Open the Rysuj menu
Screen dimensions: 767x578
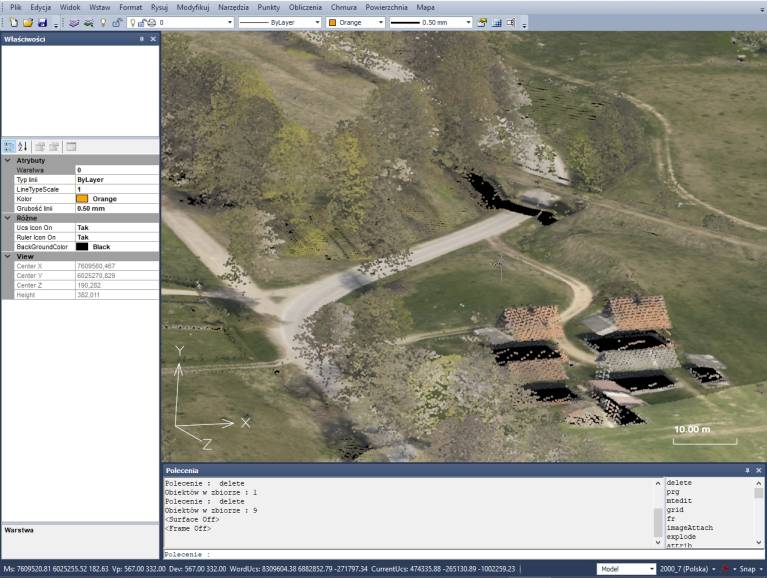(x=159, y=7)
